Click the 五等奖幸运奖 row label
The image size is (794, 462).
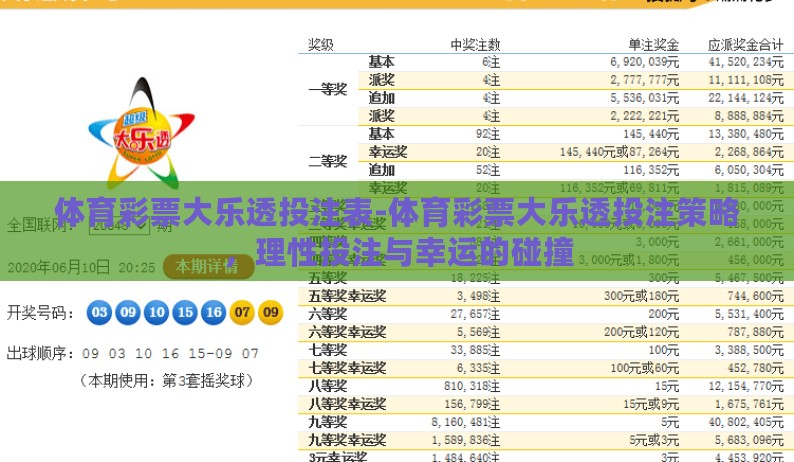point(347,296)
